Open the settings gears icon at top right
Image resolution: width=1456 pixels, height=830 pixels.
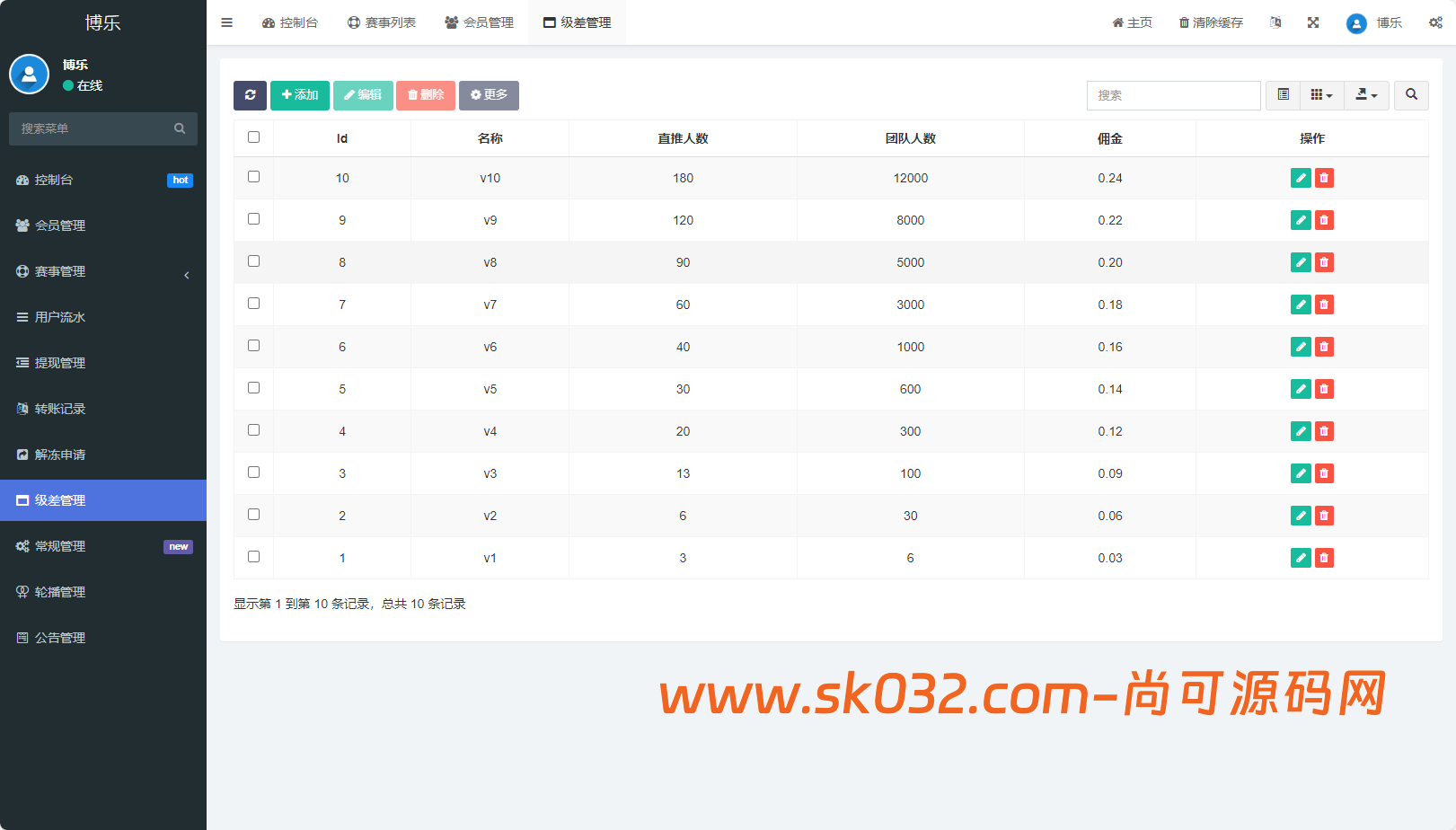(1435, 22)
